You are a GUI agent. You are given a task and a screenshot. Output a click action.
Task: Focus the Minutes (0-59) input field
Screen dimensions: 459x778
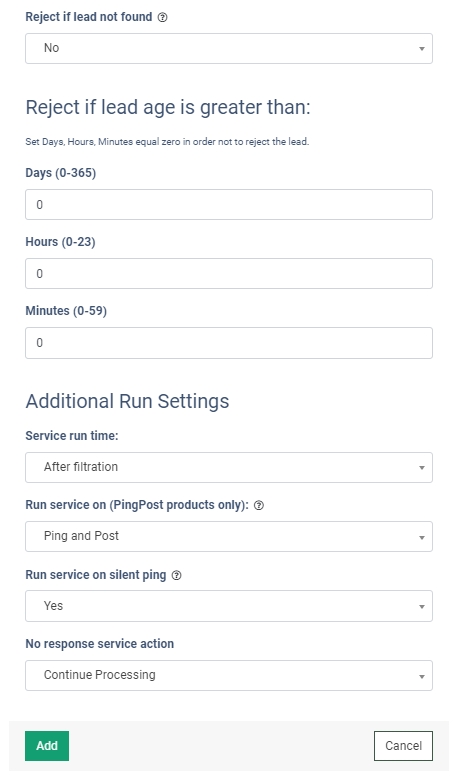point(229,343)
